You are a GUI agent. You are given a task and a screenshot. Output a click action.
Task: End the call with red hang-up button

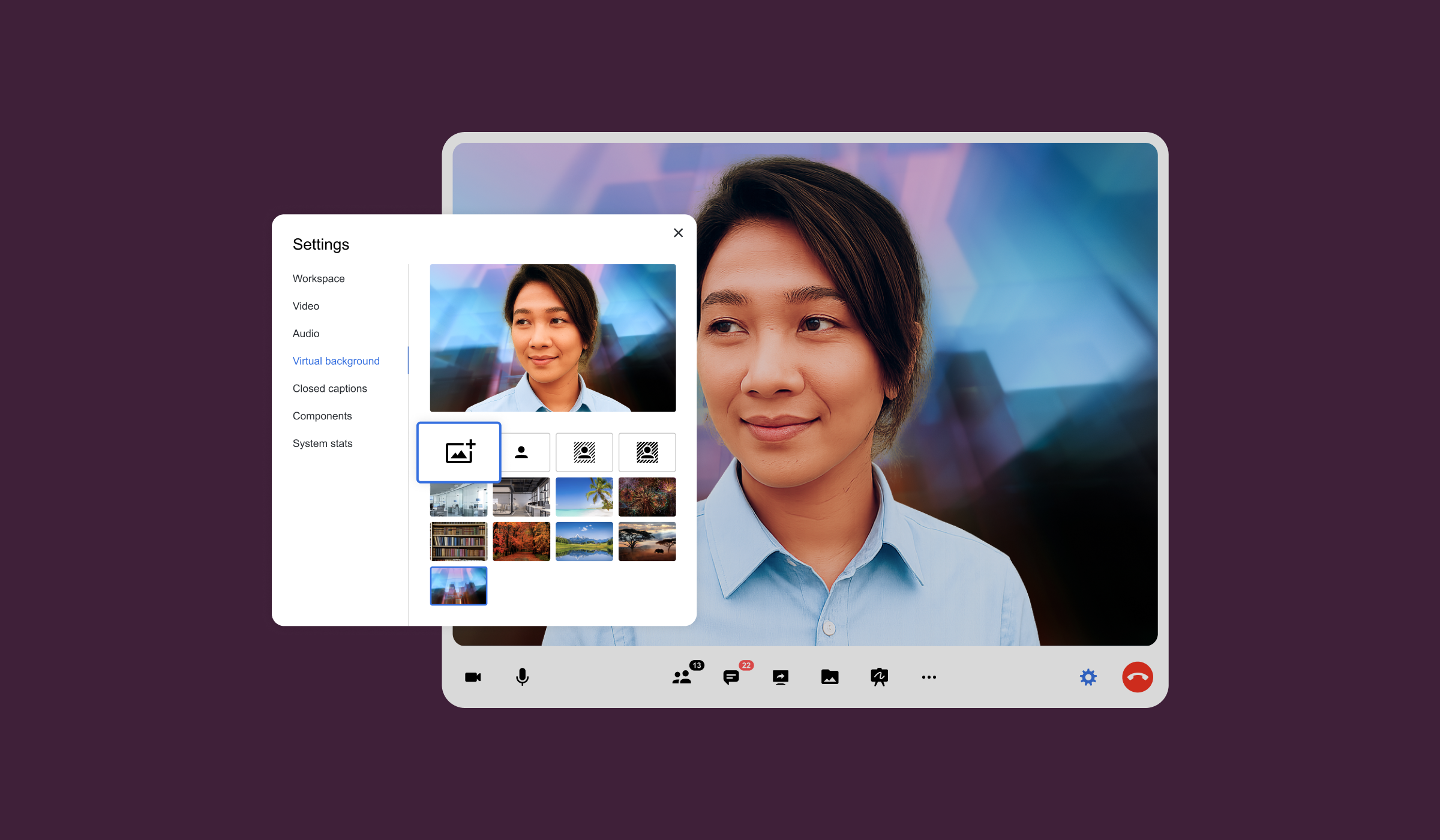tap(1138, 677)
